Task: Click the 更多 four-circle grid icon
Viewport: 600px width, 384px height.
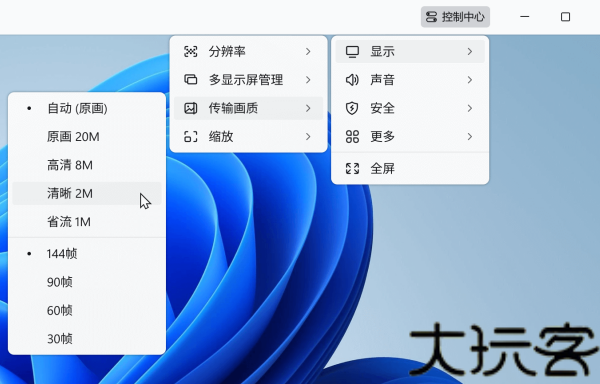Action: click(x=352, y=137)
